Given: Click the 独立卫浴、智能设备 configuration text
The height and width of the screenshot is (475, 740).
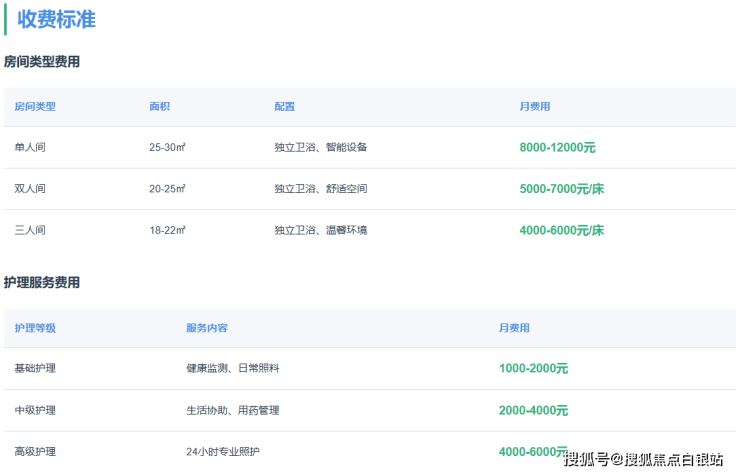Looking at the screenshot, I should [x=320, y=148].
